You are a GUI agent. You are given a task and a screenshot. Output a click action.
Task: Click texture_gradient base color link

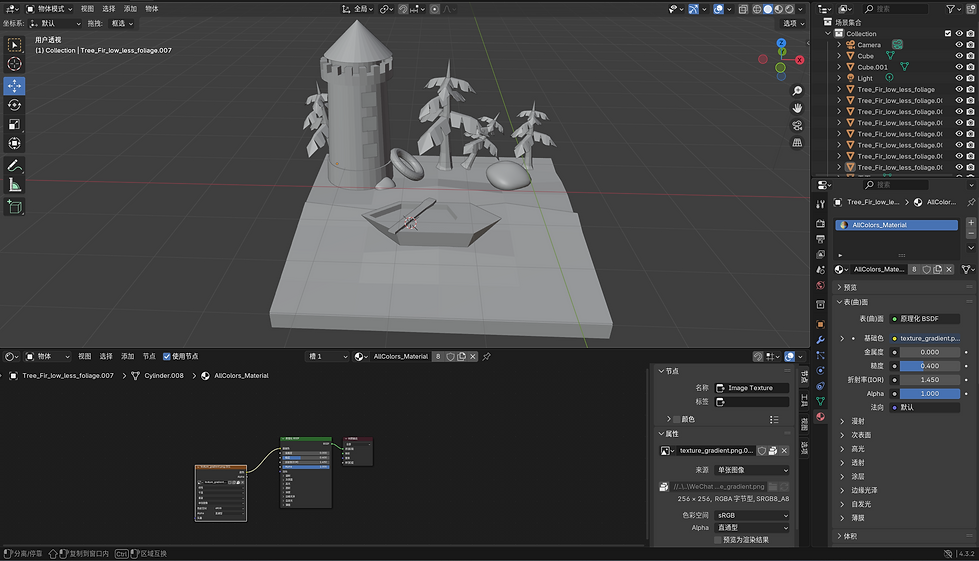coord(925,338)
